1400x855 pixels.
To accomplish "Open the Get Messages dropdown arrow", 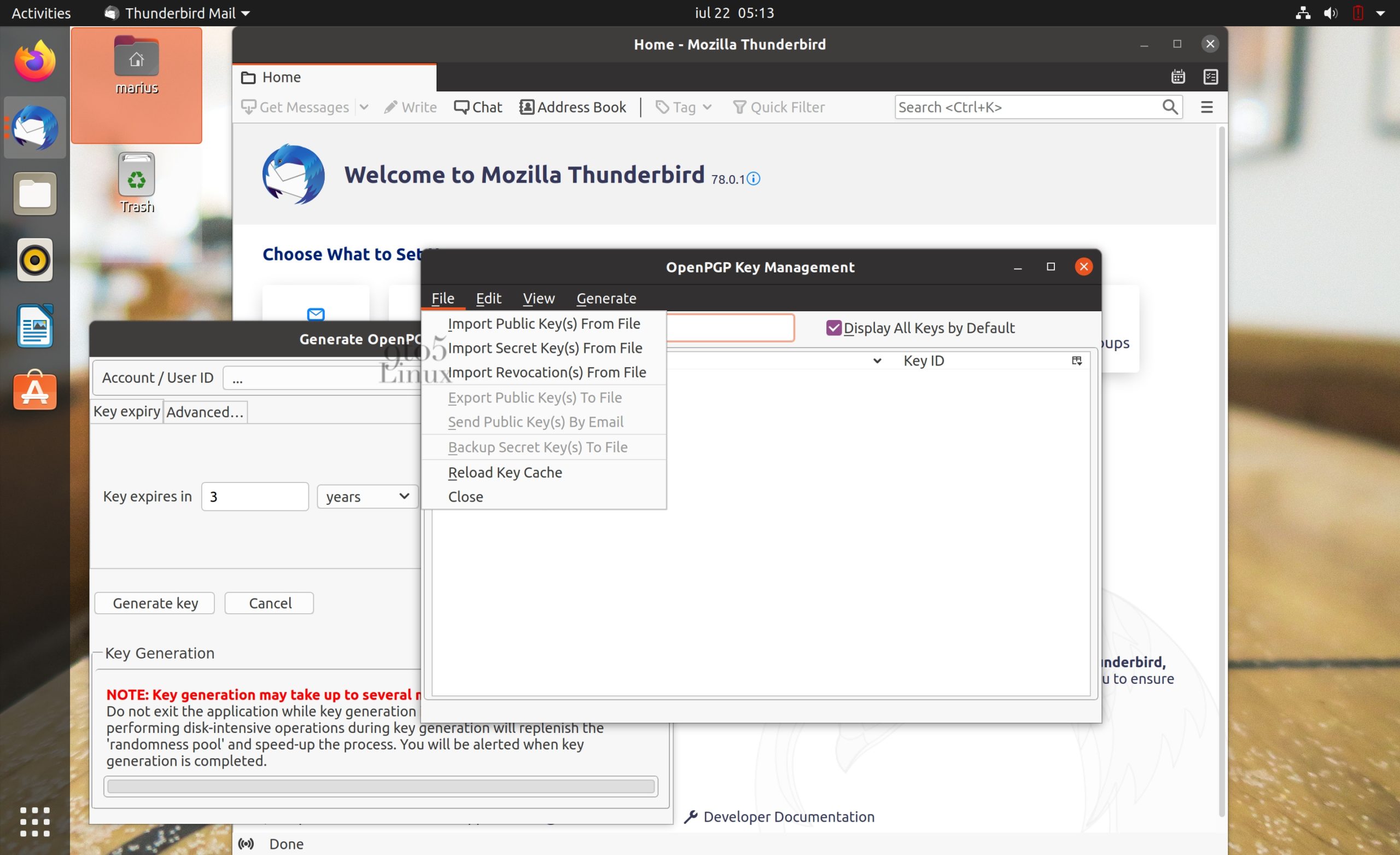I will click(x=364, y=107).
